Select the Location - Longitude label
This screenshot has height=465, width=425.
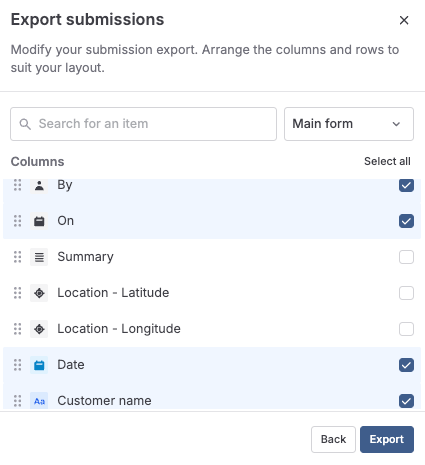pyautogui.click(x=119, y=329)
